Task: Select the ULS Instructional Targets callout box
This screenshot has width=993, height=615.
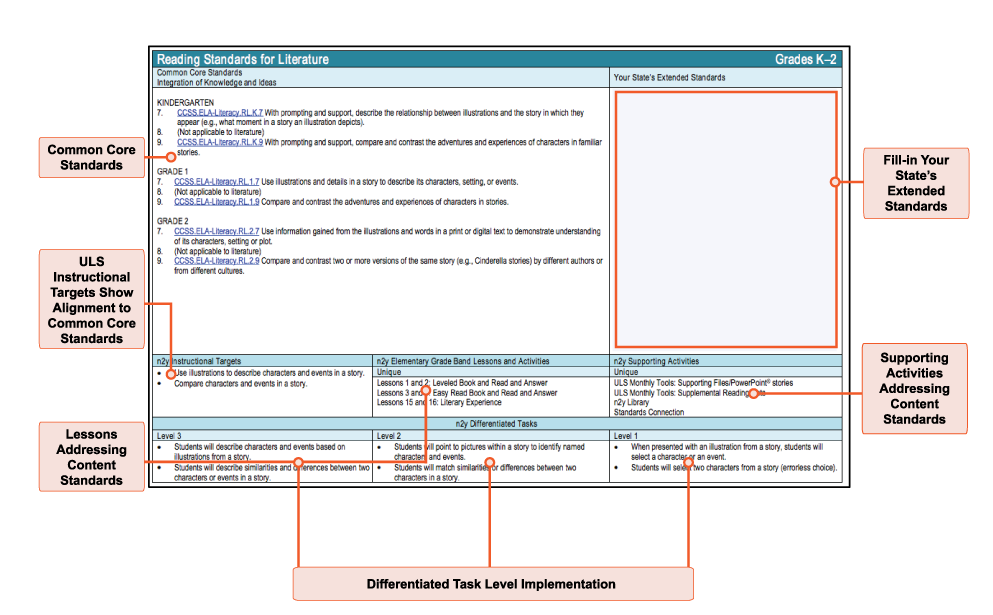Action: click(x=91, y=300)
